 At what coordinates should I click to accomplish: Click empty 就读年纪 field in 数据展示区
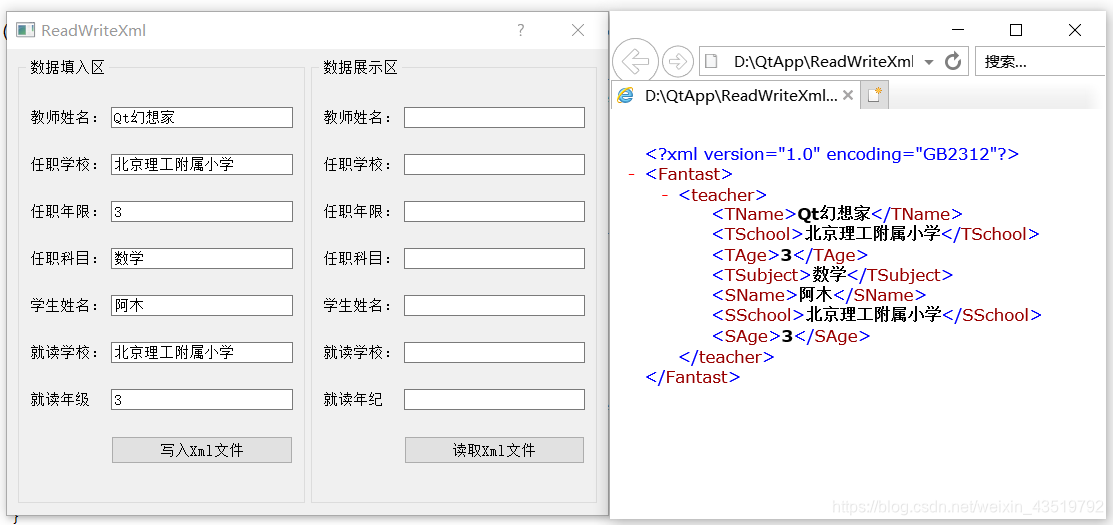click(494, 399)
